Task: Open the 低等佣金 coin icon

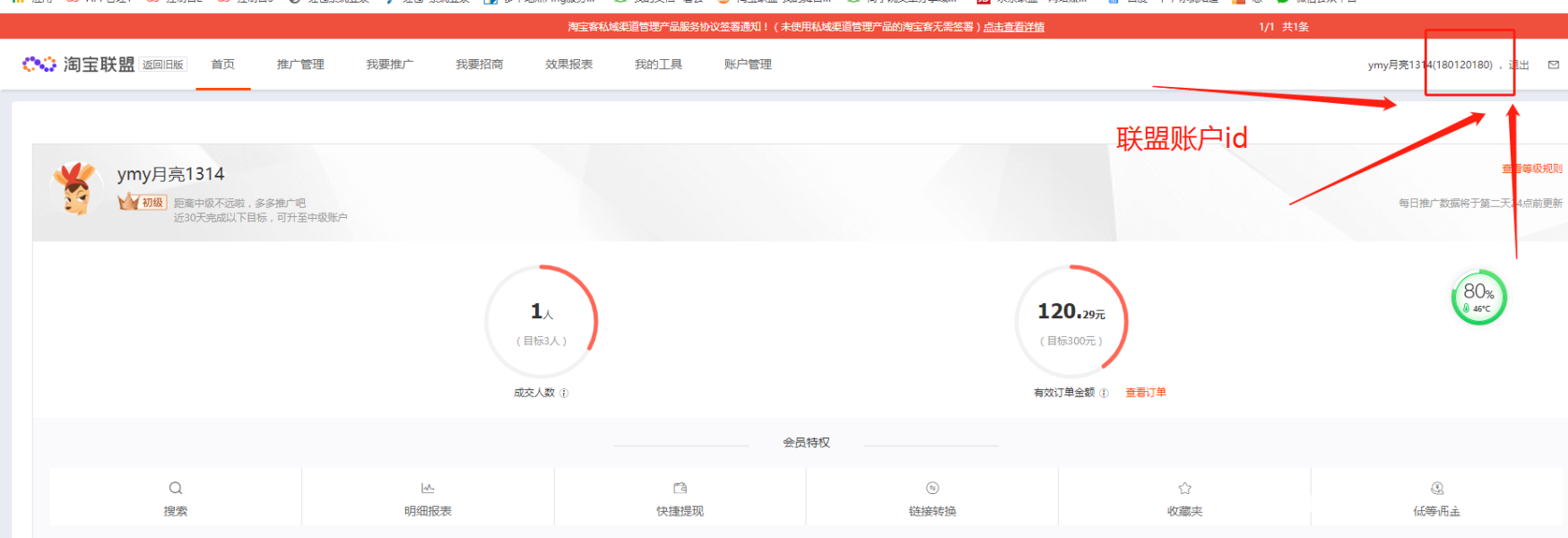Action: (x=1437, y=488)
